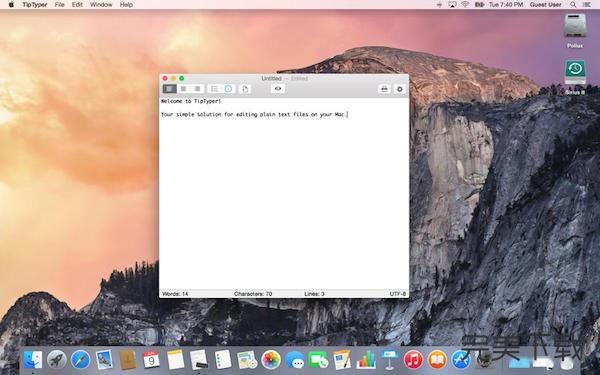Click the printer icon in toolbar
The width and height of the screenshot is (600, 375).
click(x=384, y=89)
